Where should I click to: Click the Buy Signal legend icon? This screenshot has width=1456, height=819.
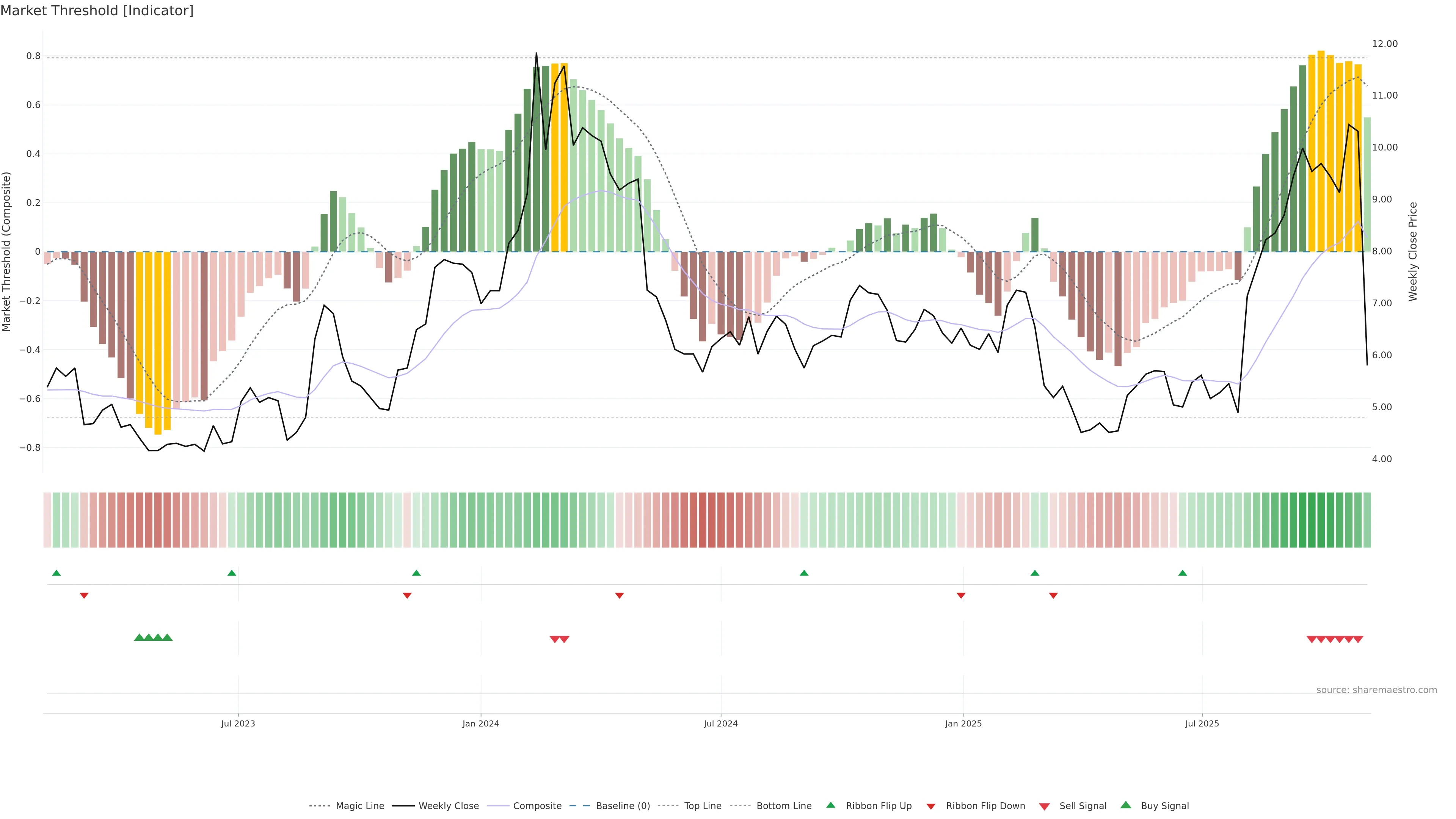point(1125,805)
